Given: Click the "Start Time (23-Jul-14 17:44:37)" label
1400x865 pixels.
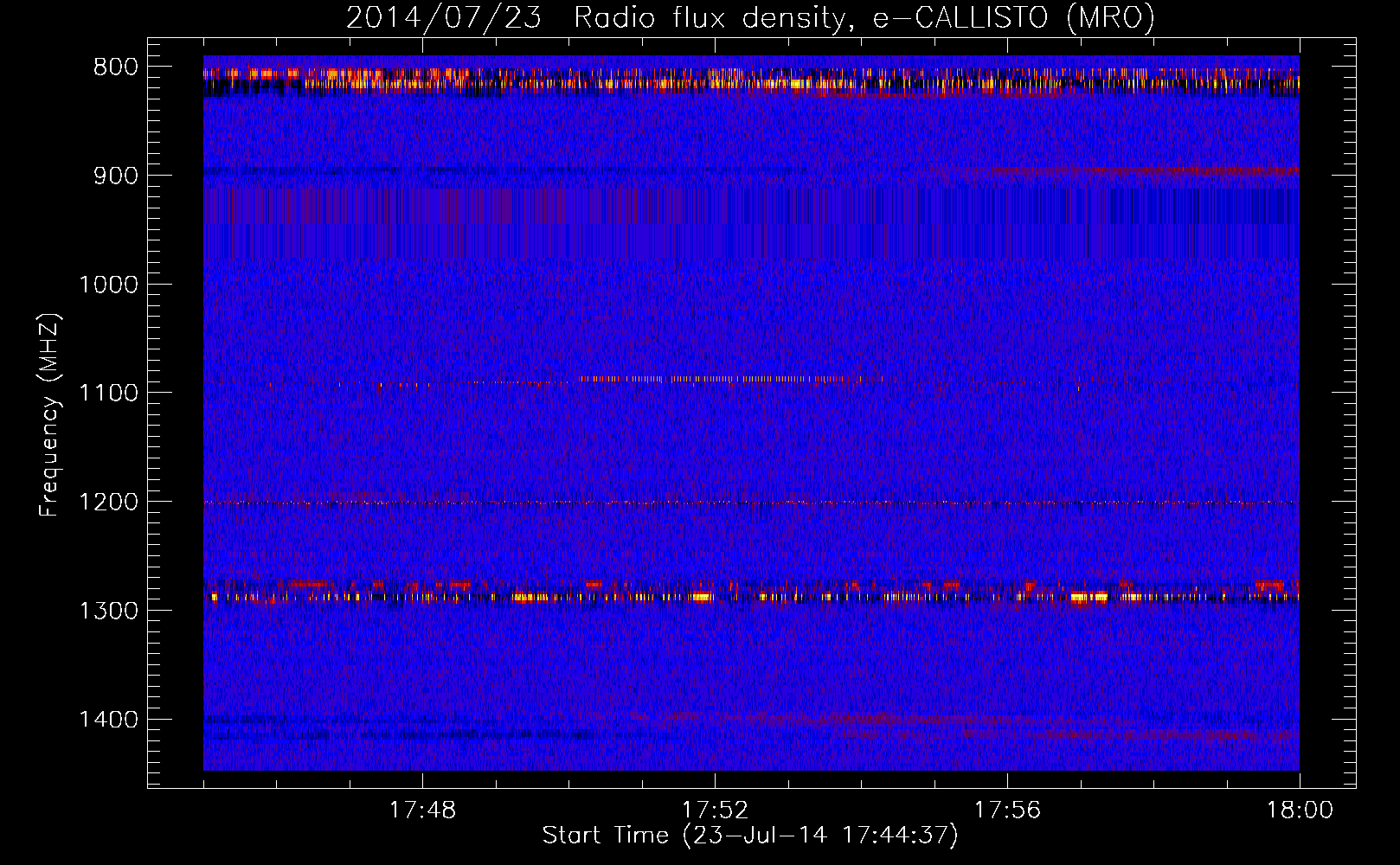Looking at the screenshot, I should 750,836.
